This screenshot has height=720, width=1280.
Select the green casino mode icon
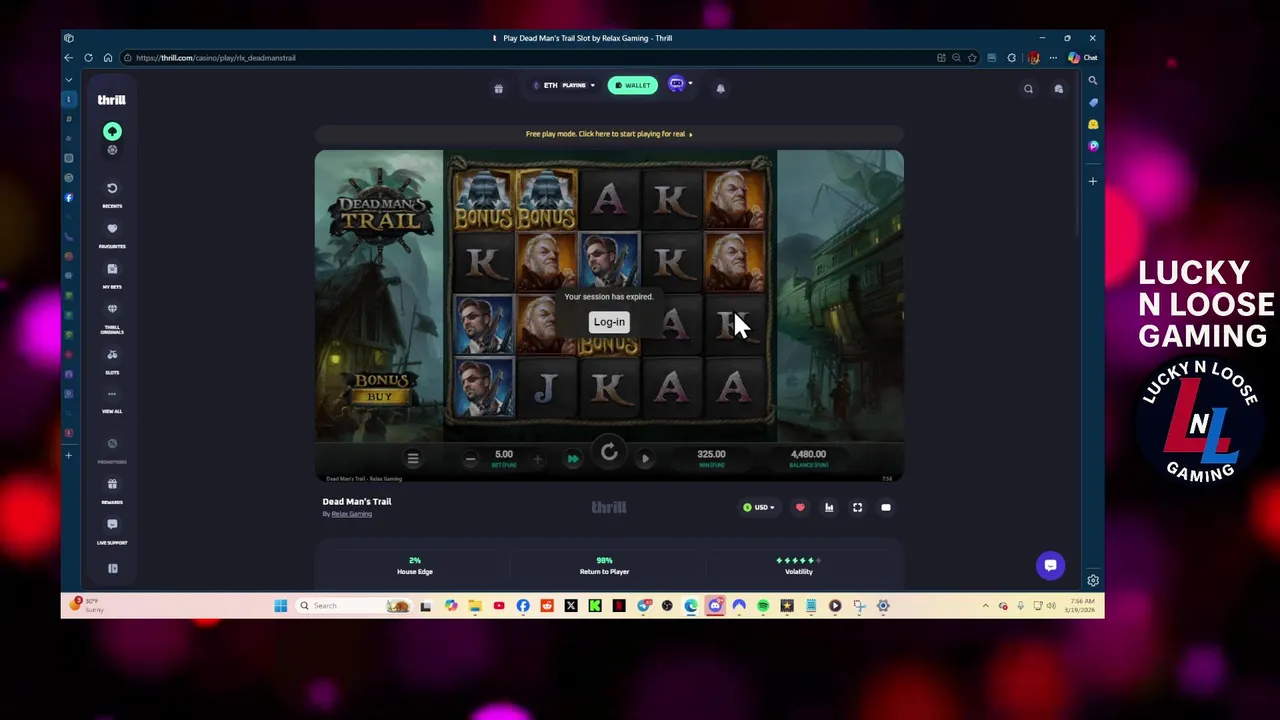112,131
